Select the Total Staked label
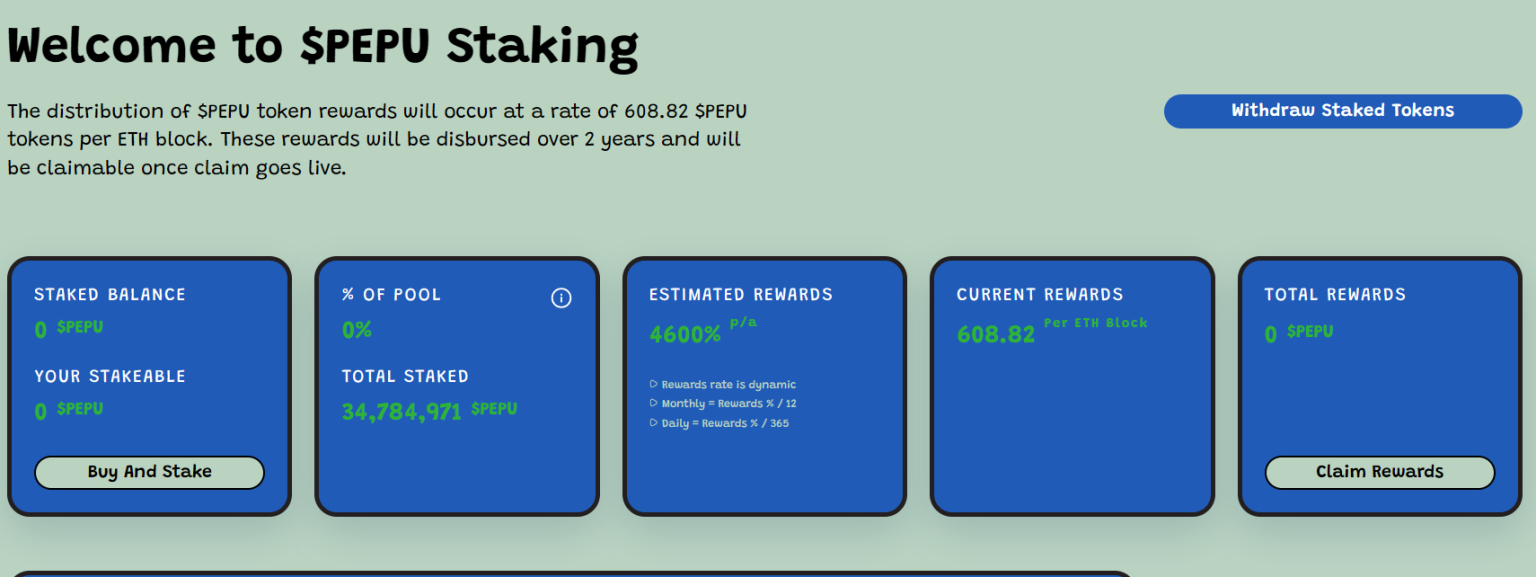The image size is (1536, 577). coord(405,376)
